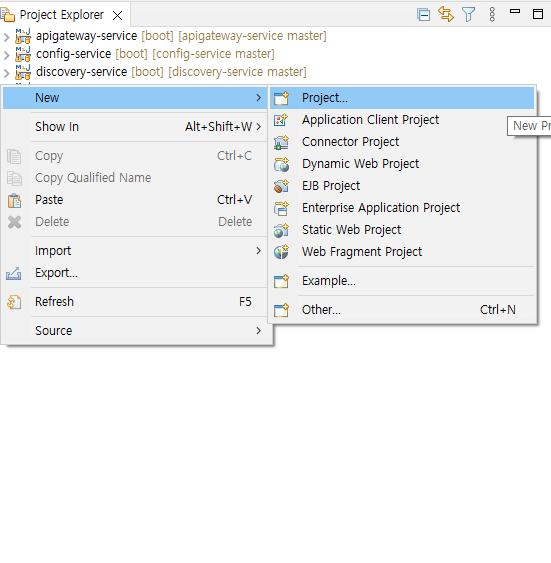Screen dimensions: 551x563
Task: Maximize the Project Explorer view
Action: pos(538,14)
